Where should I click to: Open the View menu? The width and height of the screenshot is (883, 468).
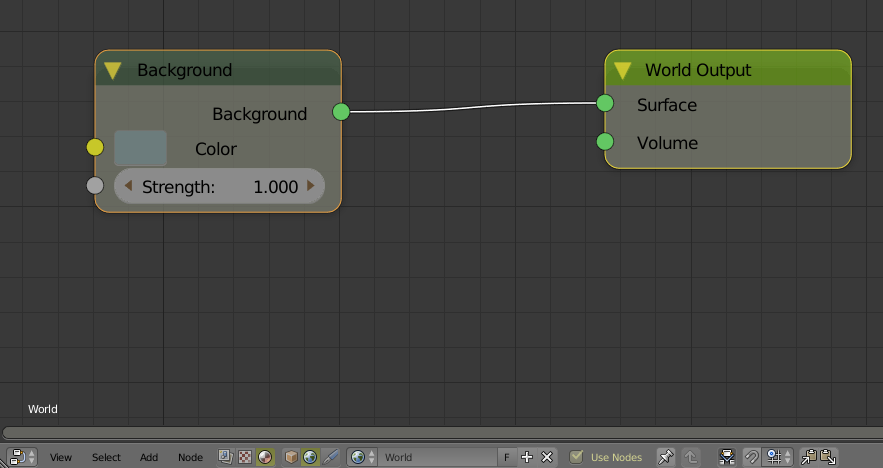pyautogui.click(x=60, y=457)
